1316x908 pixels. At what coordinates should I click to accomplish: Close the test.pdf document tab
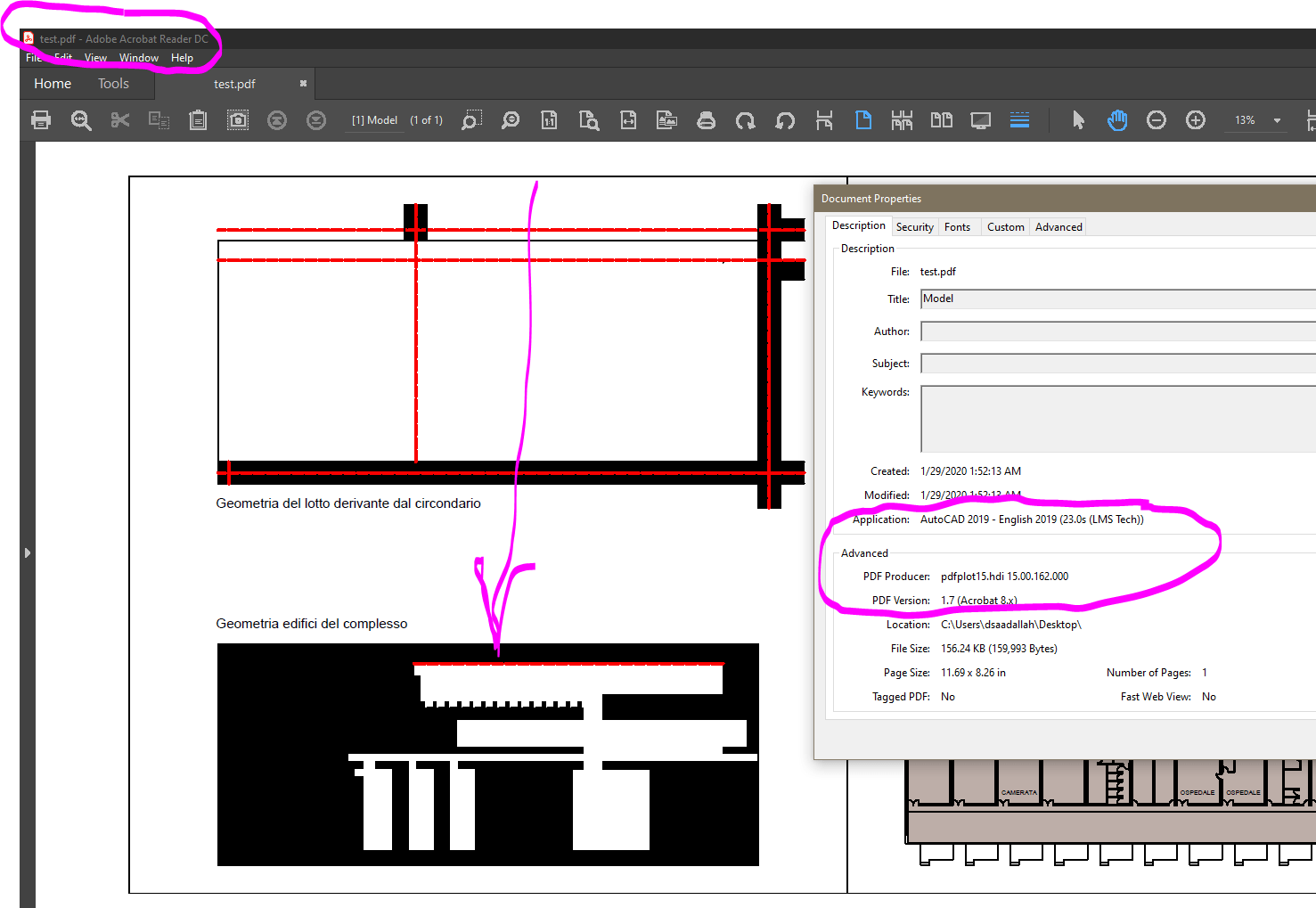coord(303,82)
